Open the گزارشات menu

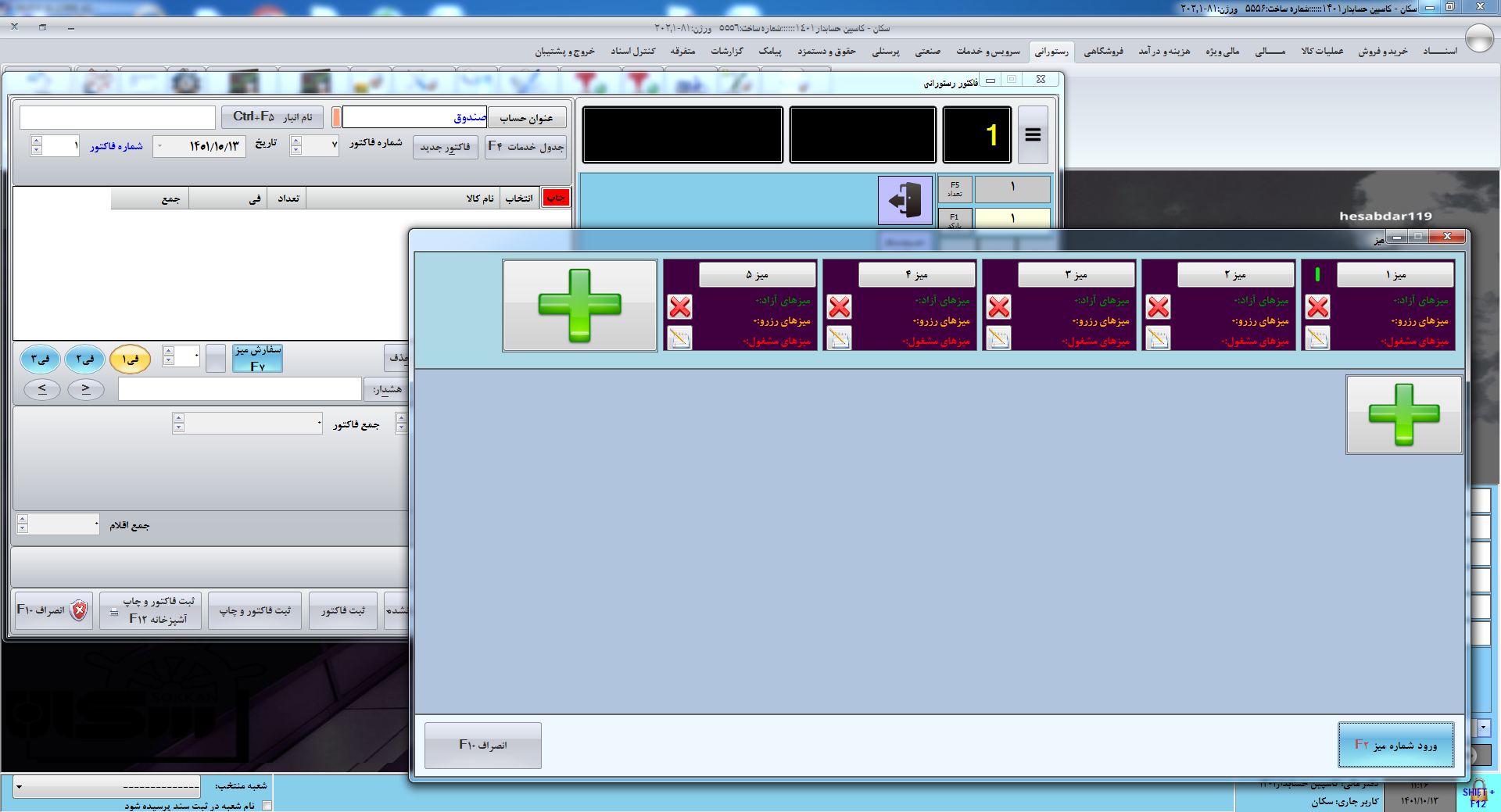coord(727,51)
